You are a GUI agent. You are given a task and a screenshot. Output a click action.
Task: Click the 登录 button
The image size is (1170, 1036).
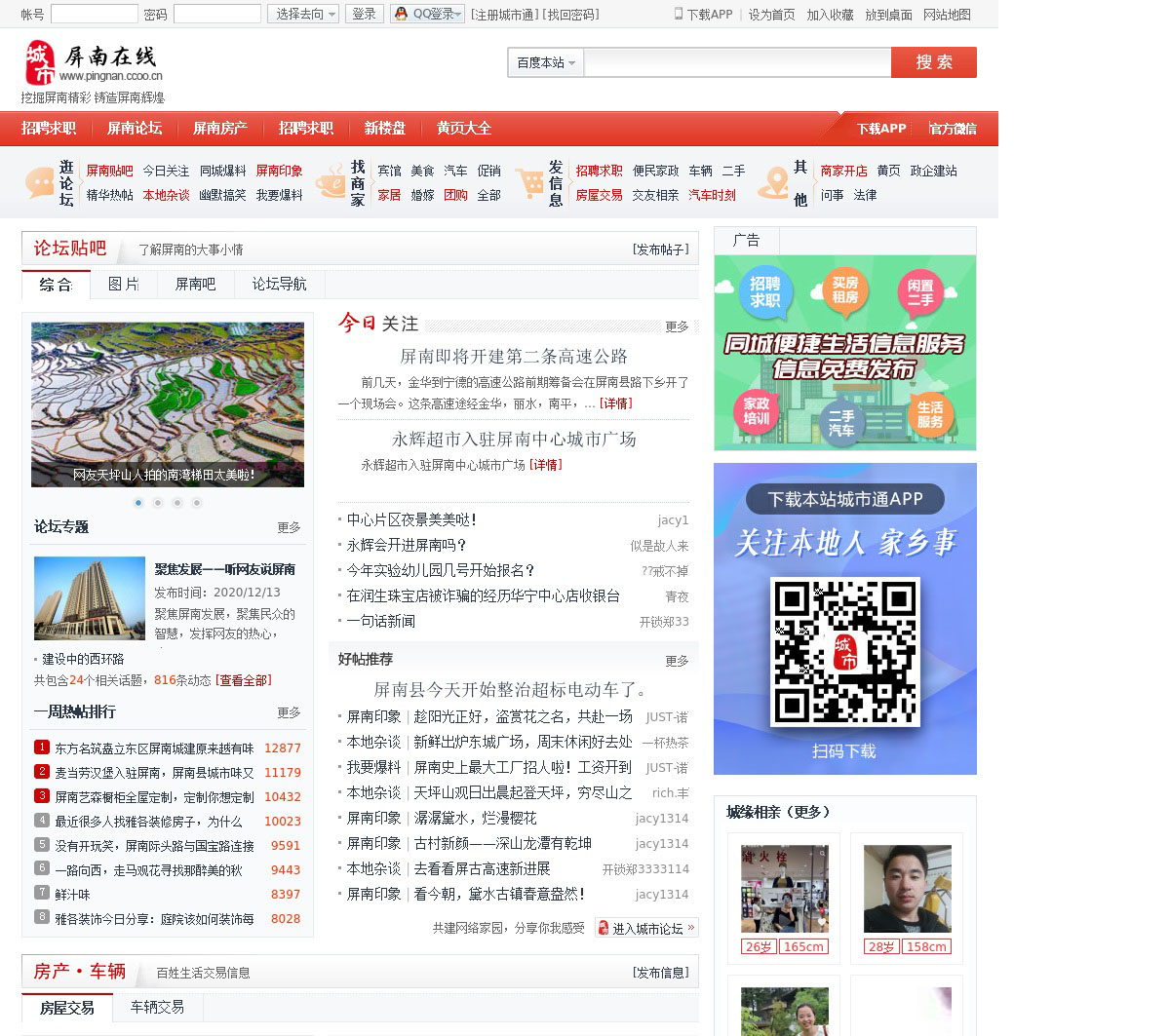[x=364, y=14]
